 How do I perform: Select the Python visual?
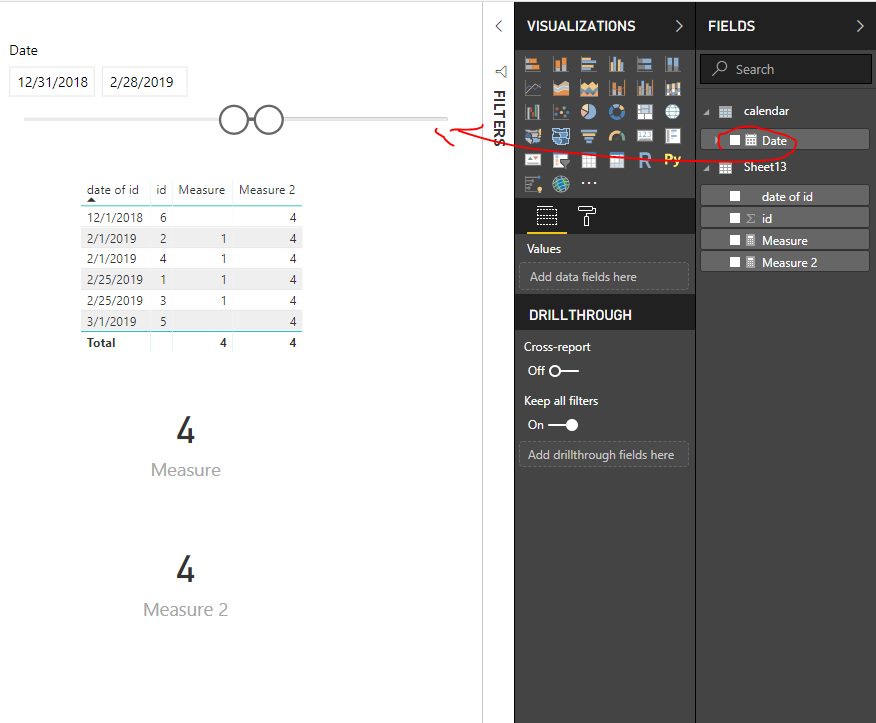point(673,160)
